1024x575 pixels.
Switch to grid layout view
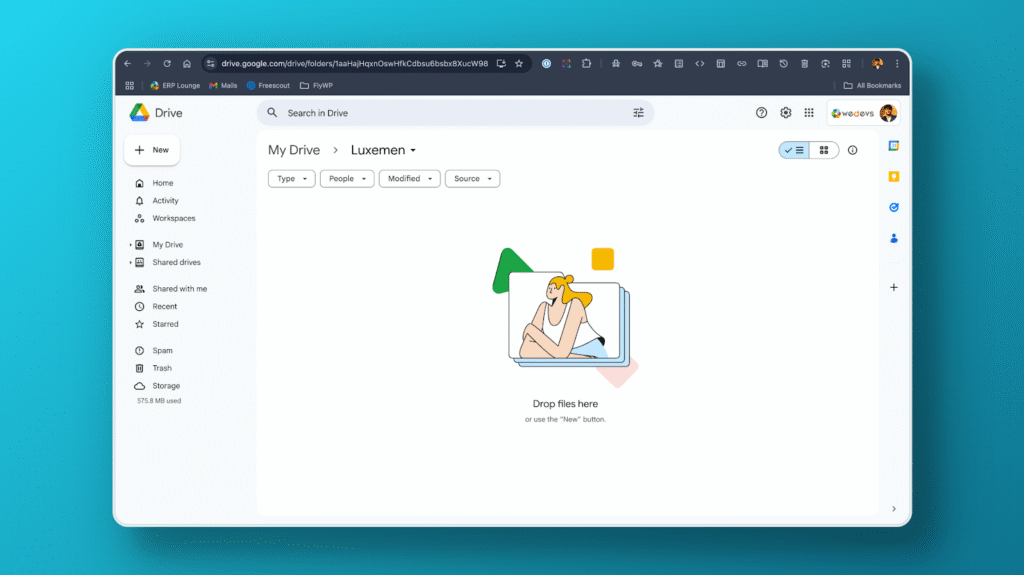pyautogui.click(x=823, y=150)
